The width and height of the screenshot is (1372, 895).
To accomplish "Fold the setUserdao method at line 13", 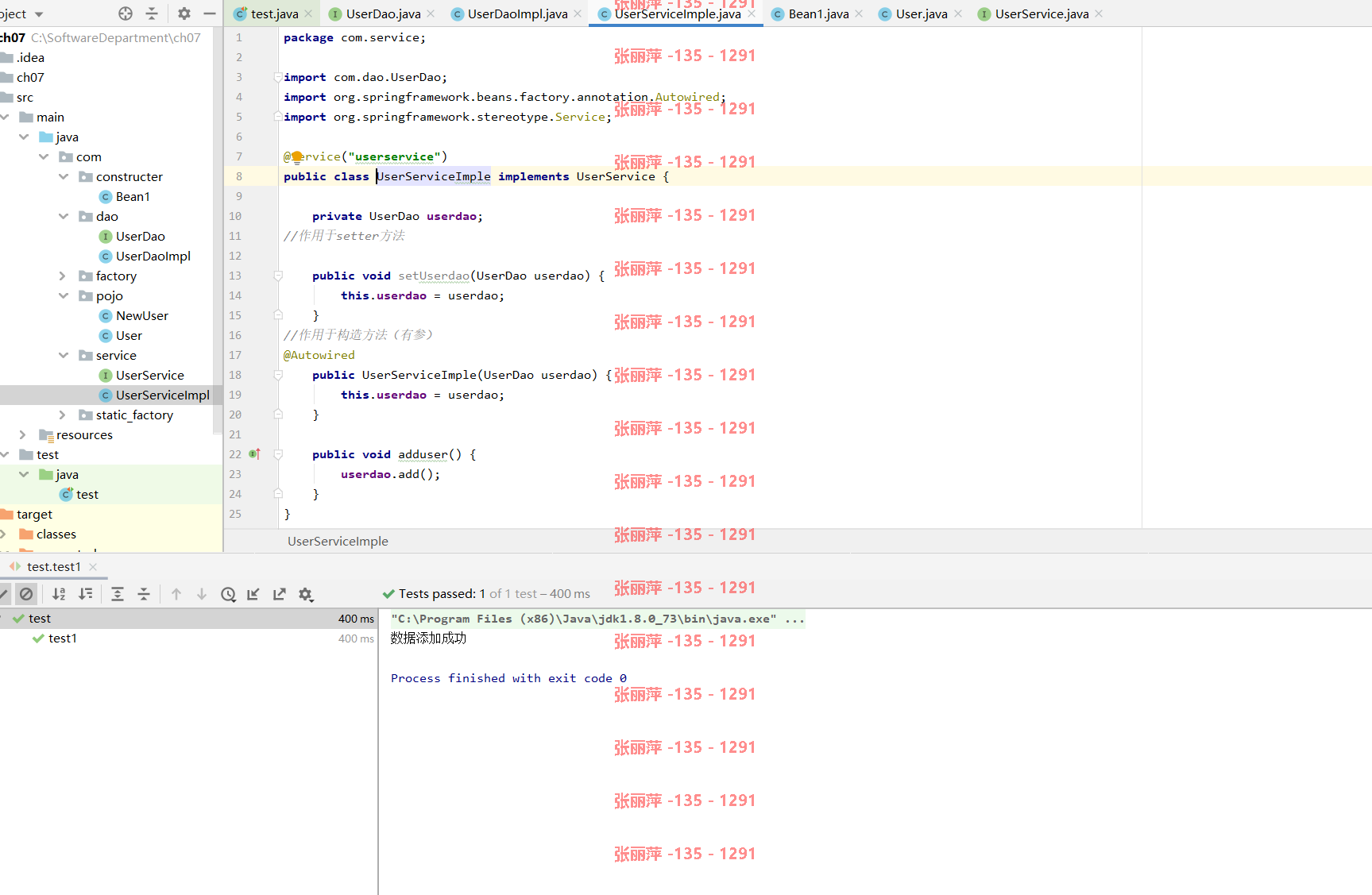I will 278,276.
